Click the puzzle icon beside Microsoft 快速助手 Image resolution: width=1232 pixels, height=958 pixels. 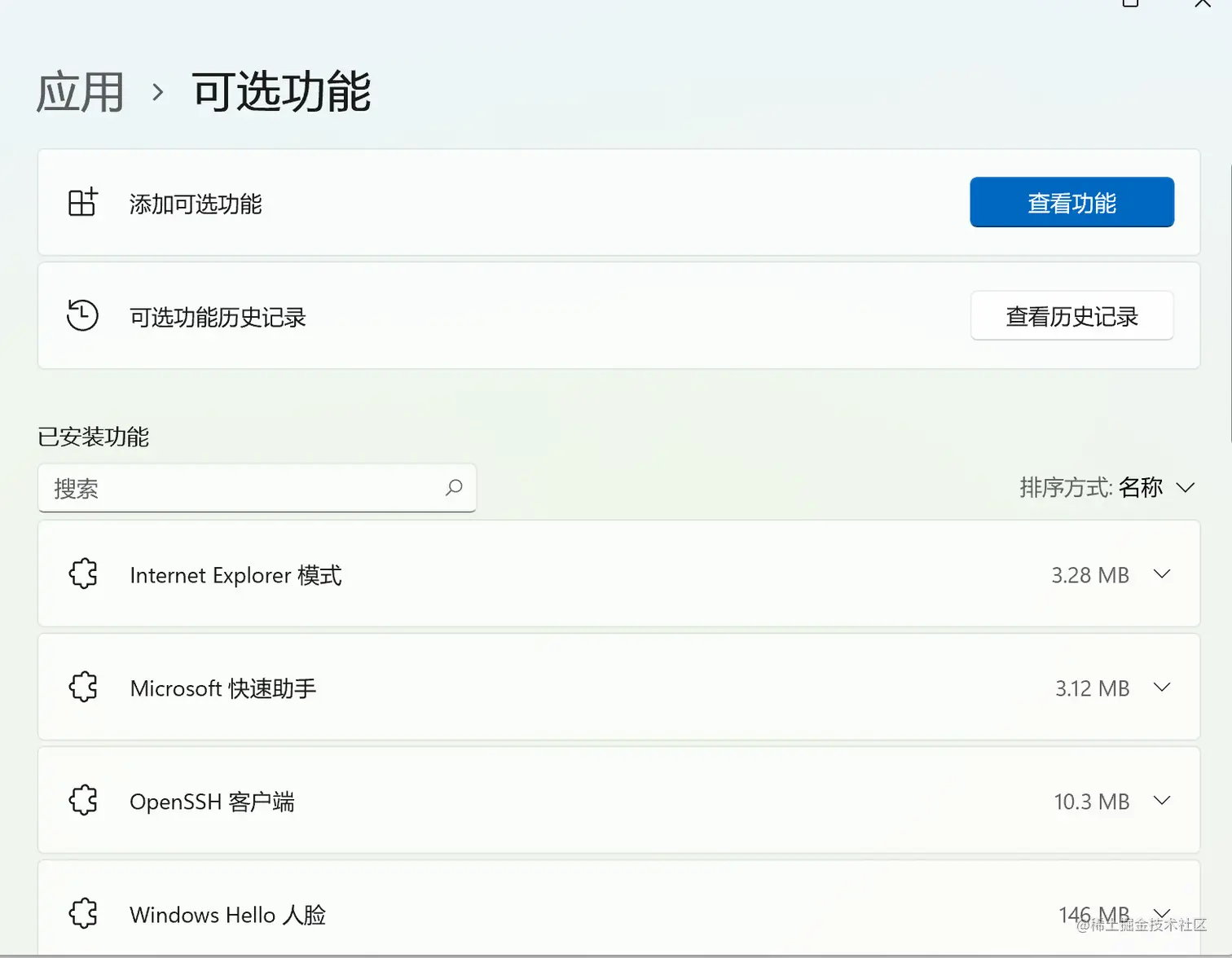(x=83, y=688)
